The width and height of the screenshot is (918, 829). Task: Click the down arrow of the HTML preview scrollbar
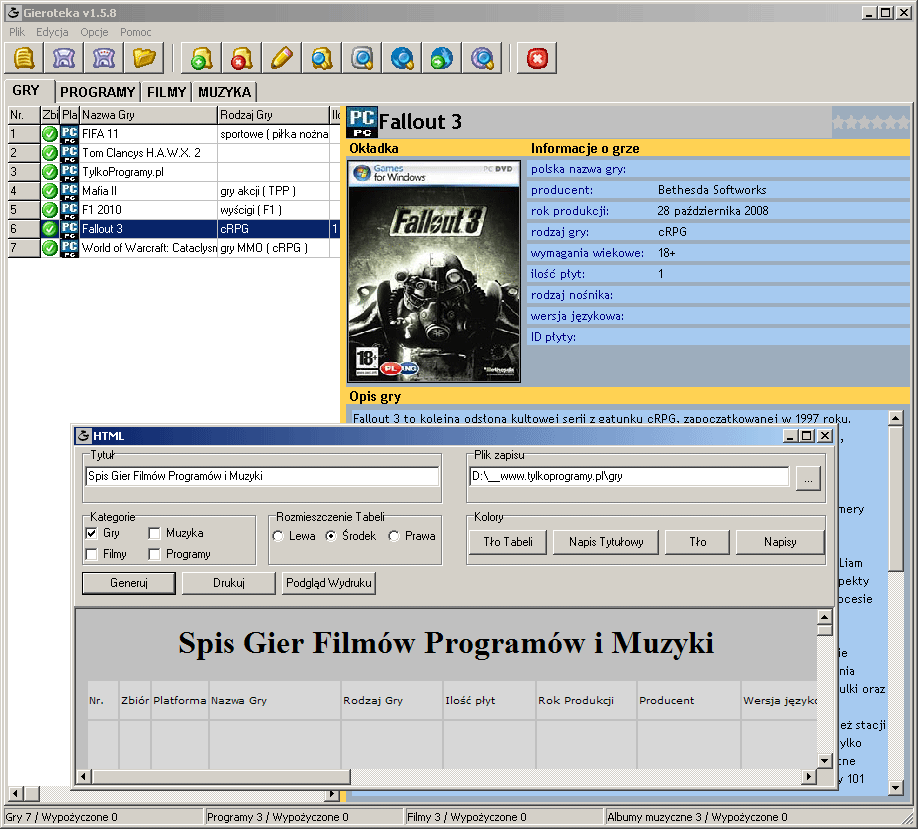825,761
